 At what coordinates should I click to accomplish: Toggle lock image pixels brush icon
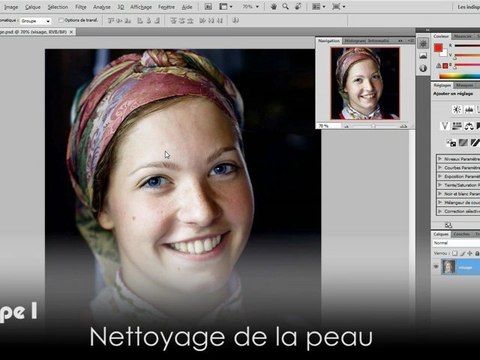(463, 253)
